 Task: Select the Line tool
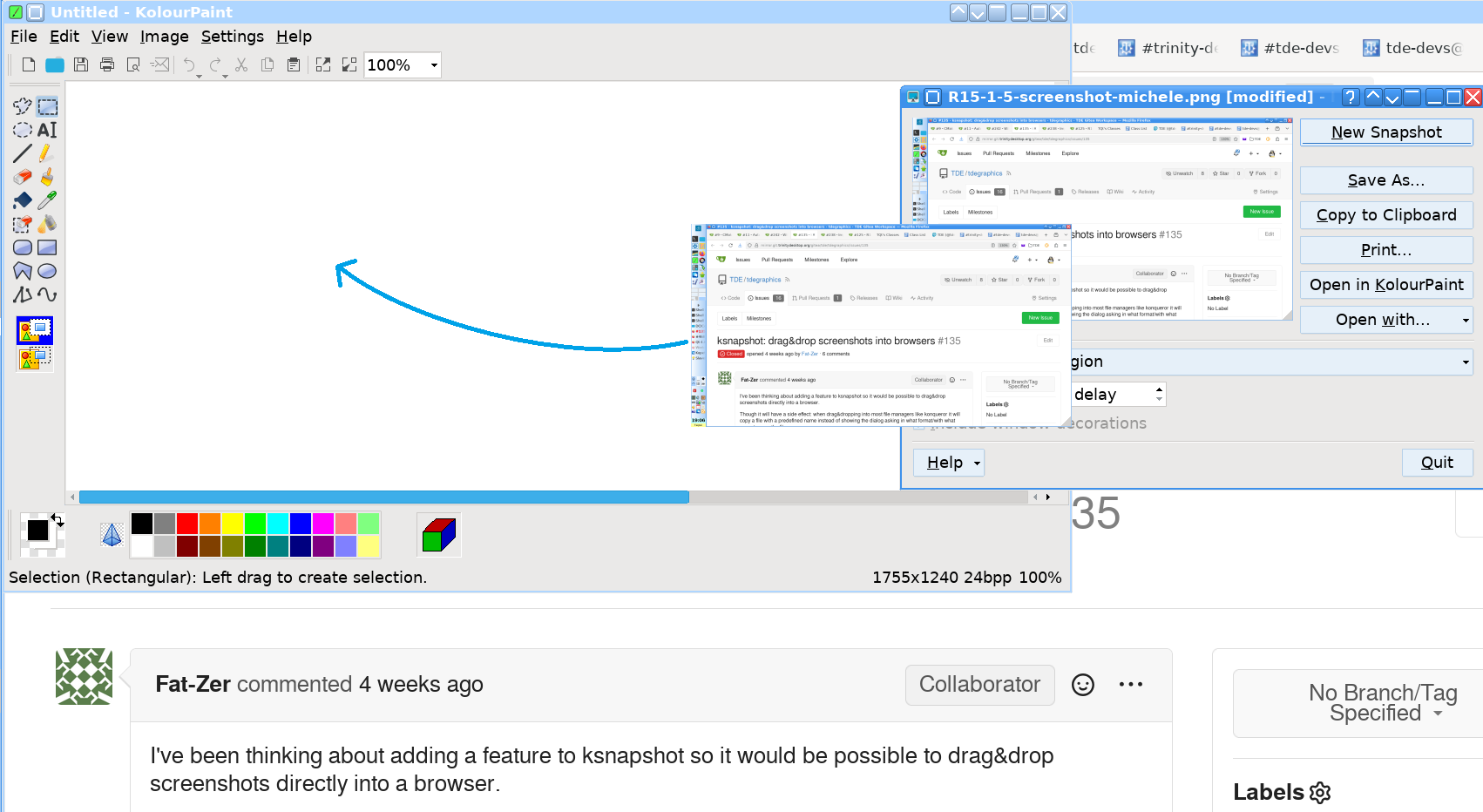pos(23,153)
